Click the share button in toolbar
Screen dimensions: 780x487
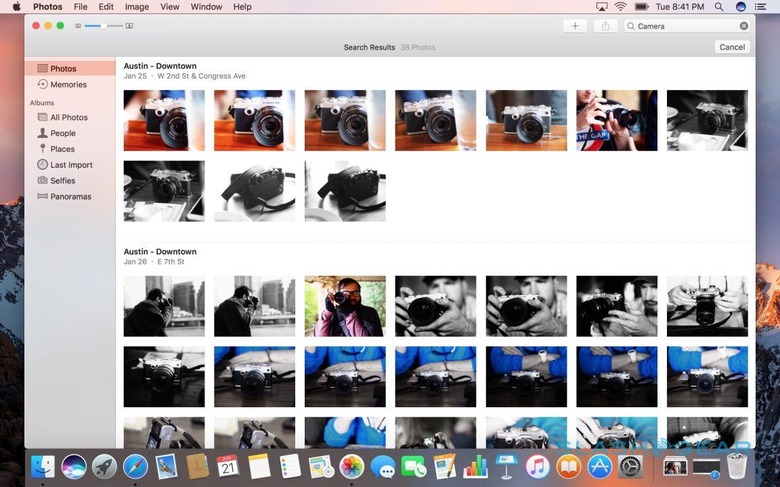[x=606, y=26]
